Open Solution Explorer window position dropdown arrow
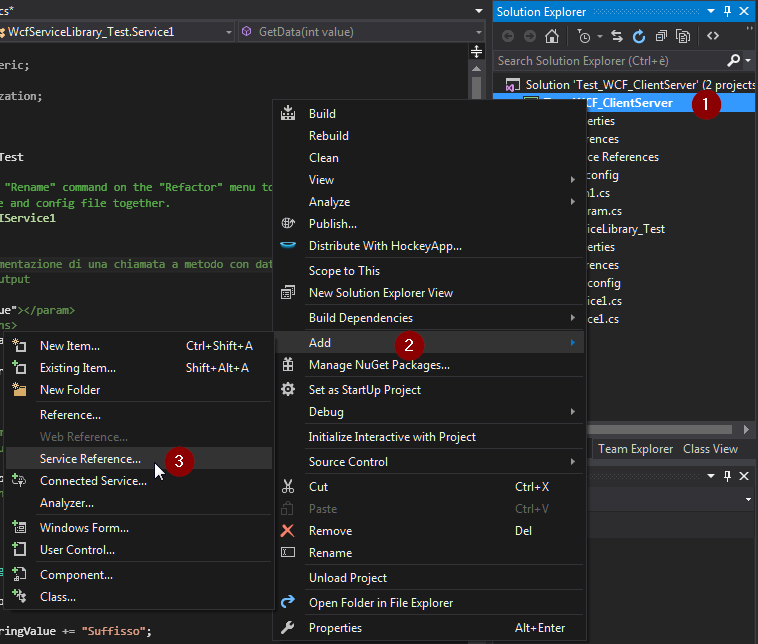Image resolution: width=758 pixels, height=644 pixels. click(711, 11)
